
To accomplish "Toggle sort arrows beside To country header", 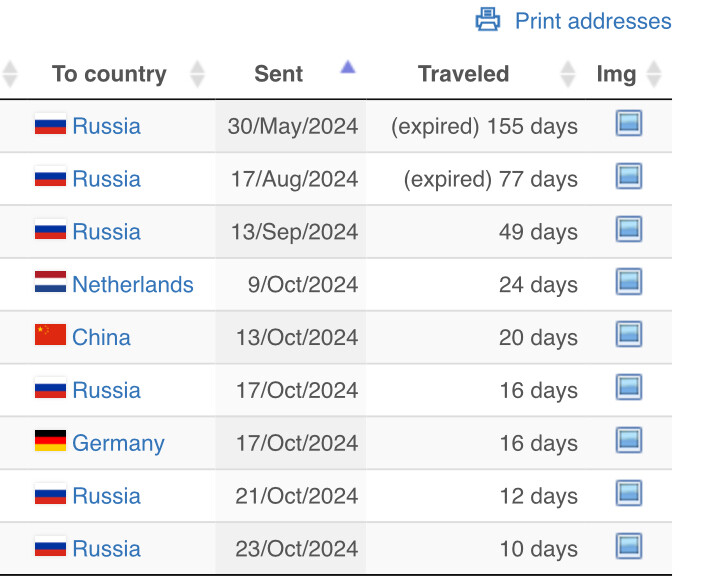I will (x=197, y=74).
